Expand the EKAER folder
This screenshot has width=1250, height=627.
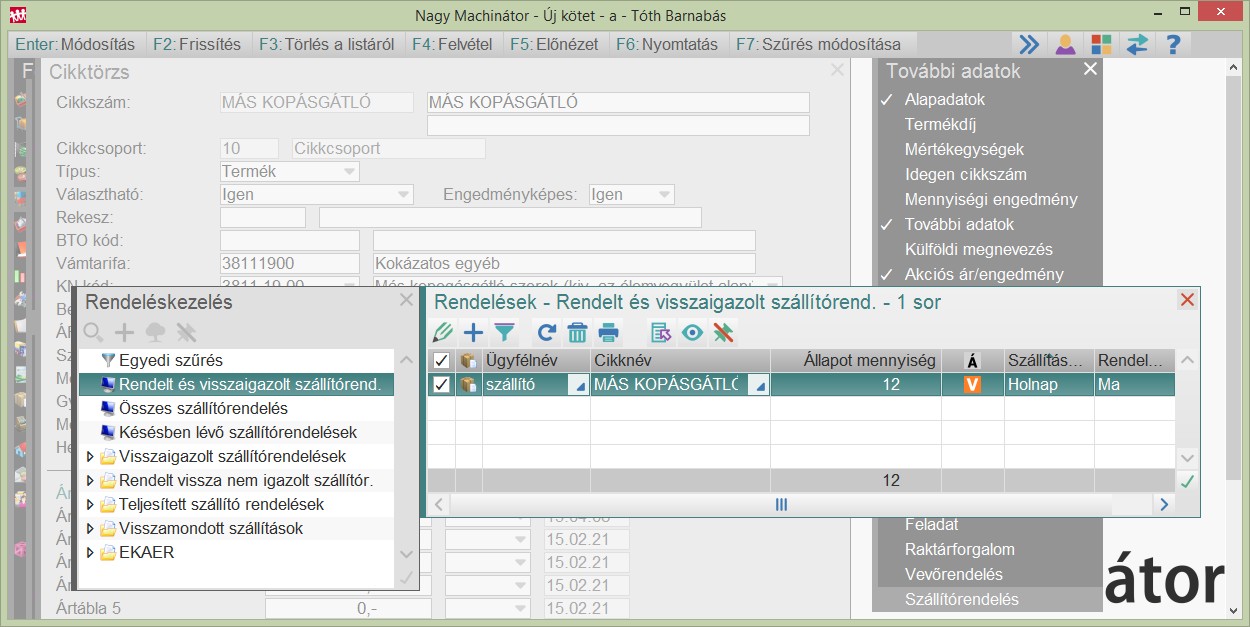(x=91, y=553)
